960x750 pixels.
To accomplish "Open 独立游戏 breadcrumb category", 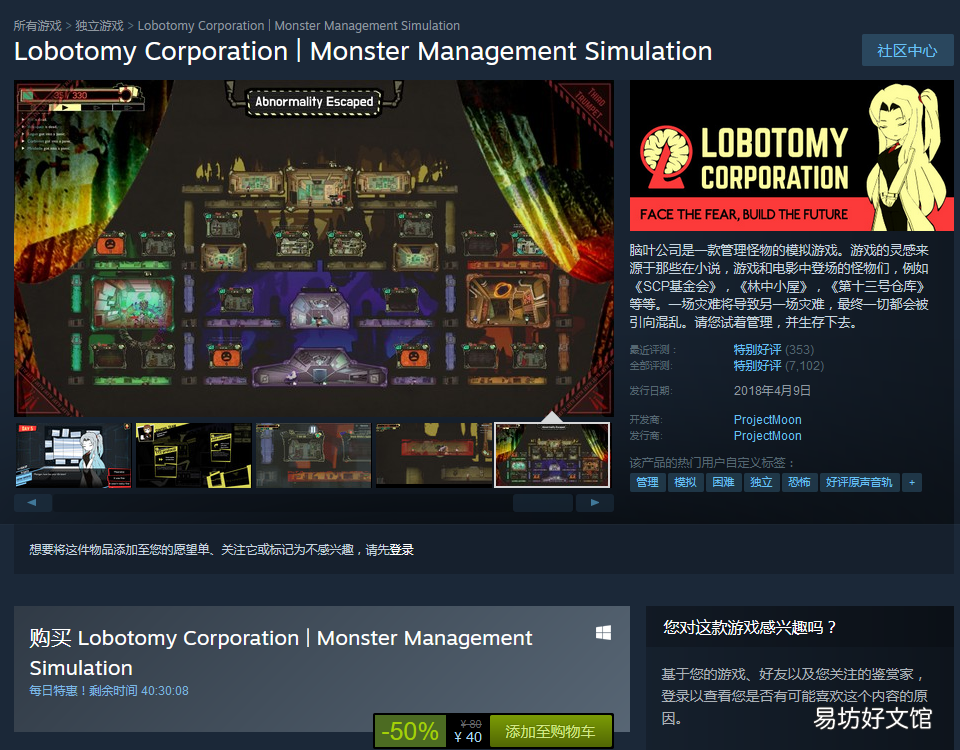I will point(99,26).
